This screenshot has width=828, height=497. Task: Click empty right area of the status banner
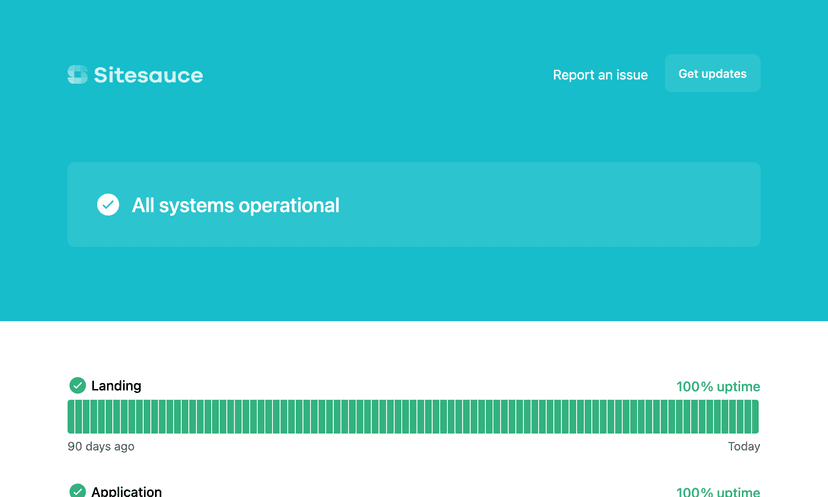(x=600, y=205)
